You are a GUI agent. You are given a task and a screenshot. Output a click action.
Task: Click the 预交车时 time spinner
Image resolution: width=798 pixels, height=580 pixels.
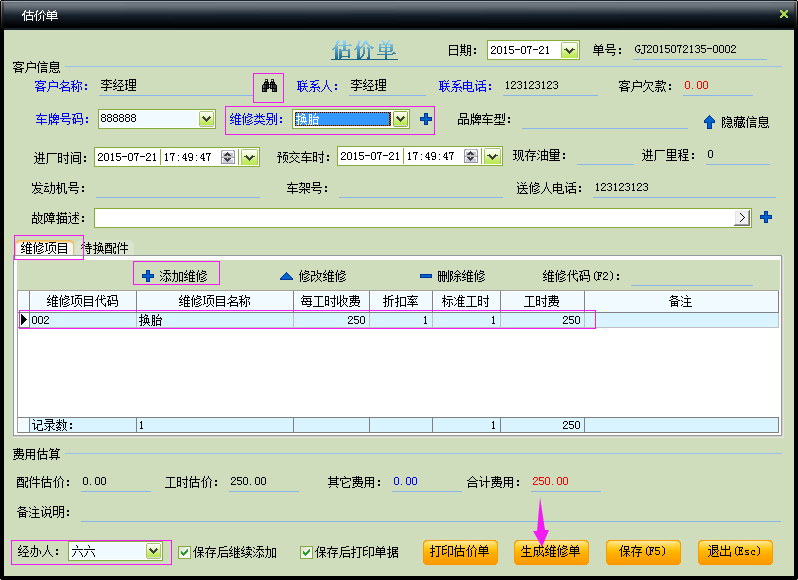(471, 156)
